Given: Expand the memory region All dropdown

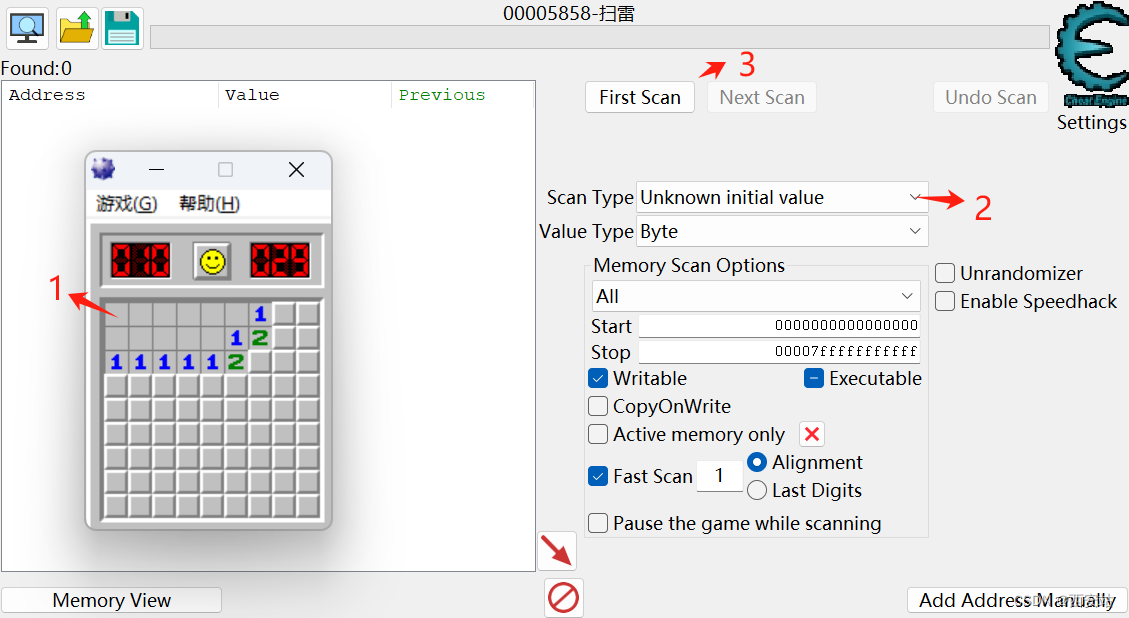Looking at the screenshot, I should click(756, 296).
